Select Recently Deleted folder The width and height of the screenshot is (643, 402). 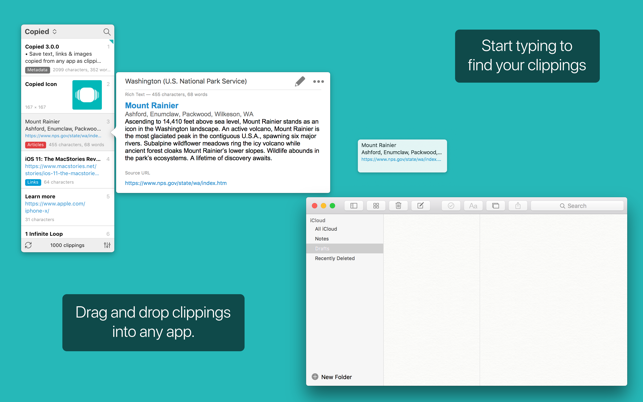344,258
